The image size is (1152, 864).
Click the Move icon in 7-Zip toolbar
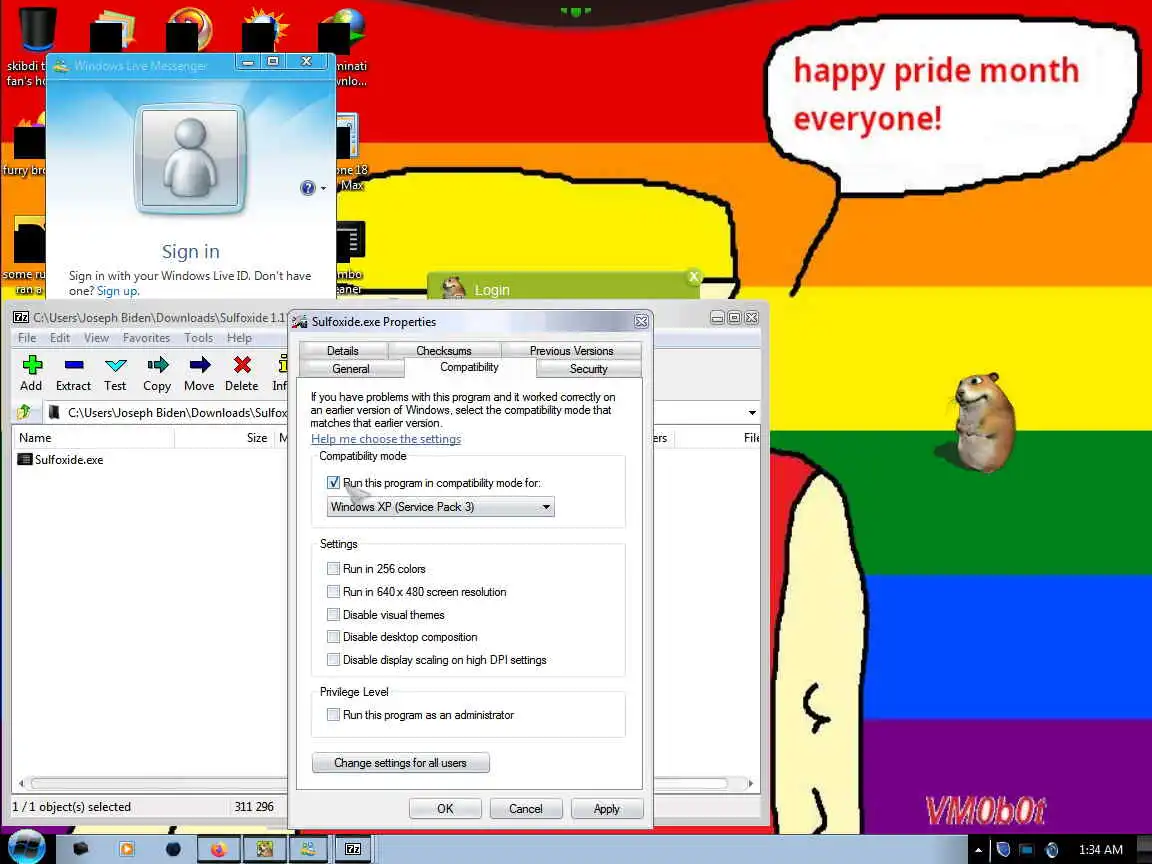pyautogui.click(x=199, y=364)
